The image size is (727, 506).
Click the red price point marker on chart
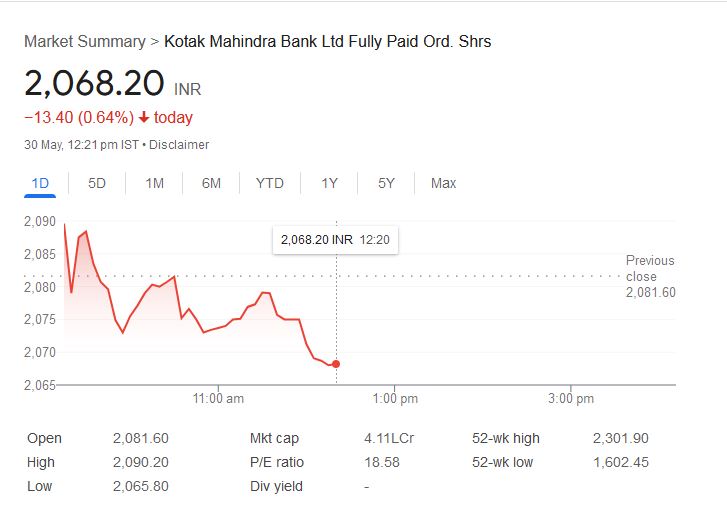click(336, 364)
